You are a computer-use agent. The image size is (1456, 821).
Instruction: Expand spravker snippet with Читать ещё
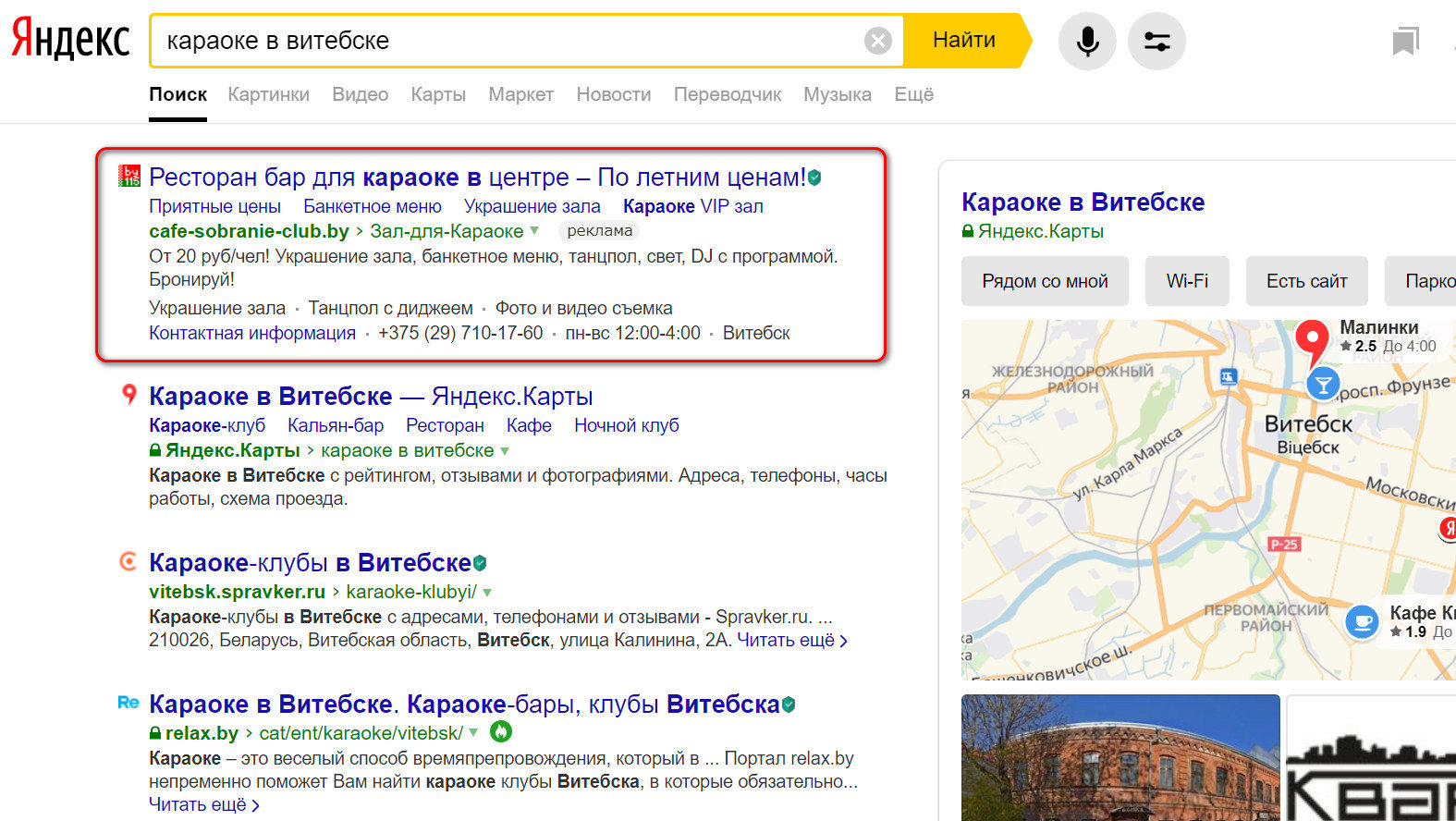792,640
